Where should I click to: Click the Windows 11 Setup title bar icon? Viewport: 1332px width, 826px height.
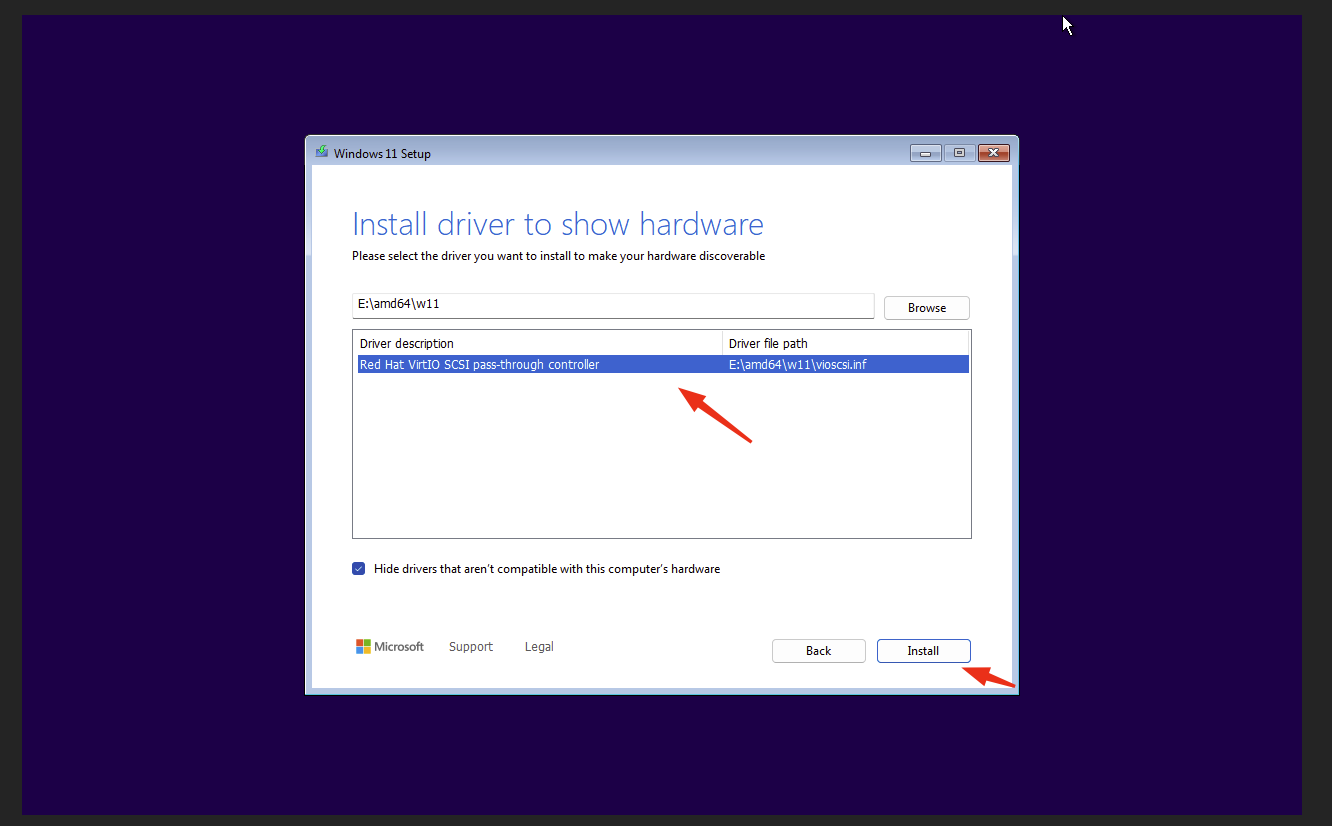(321, 152)
